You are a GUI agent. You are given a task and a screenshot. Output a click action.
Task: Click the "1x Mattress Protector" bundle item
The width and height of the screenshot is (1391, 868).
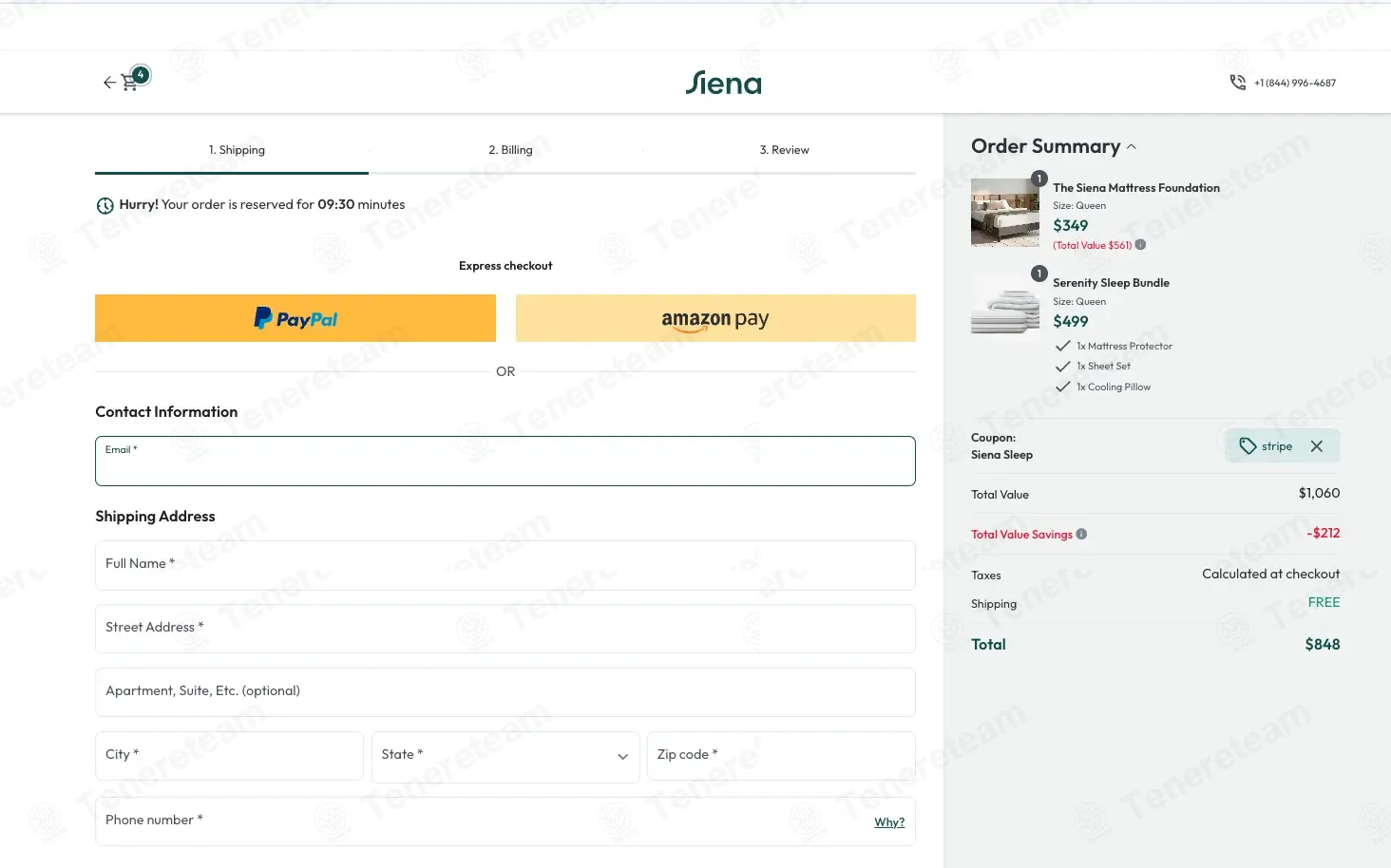coord(1124,347)
